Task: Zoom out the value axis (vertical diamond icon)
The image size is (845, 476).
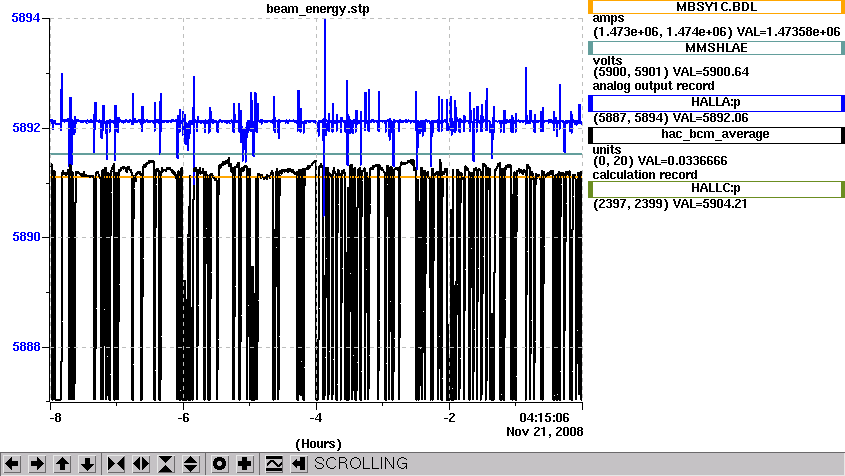Action: point(191,464)
